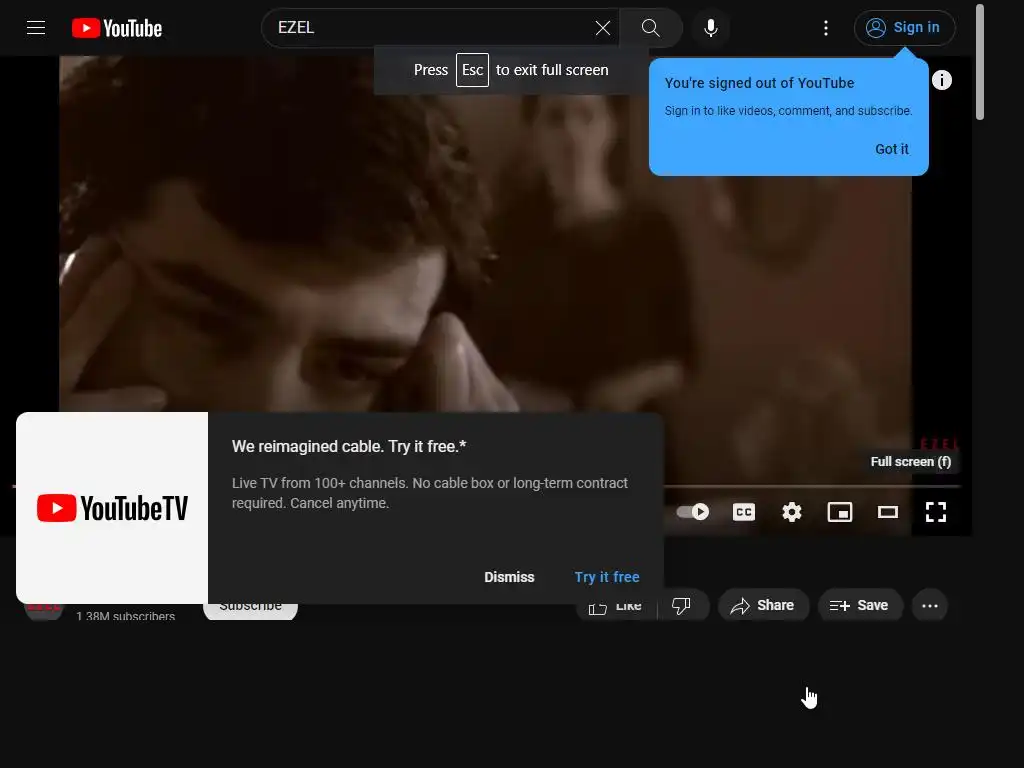The height and width of the screenshot is (768, 1024).
Task: Click the Sign in button
Action: pos(904,28)
